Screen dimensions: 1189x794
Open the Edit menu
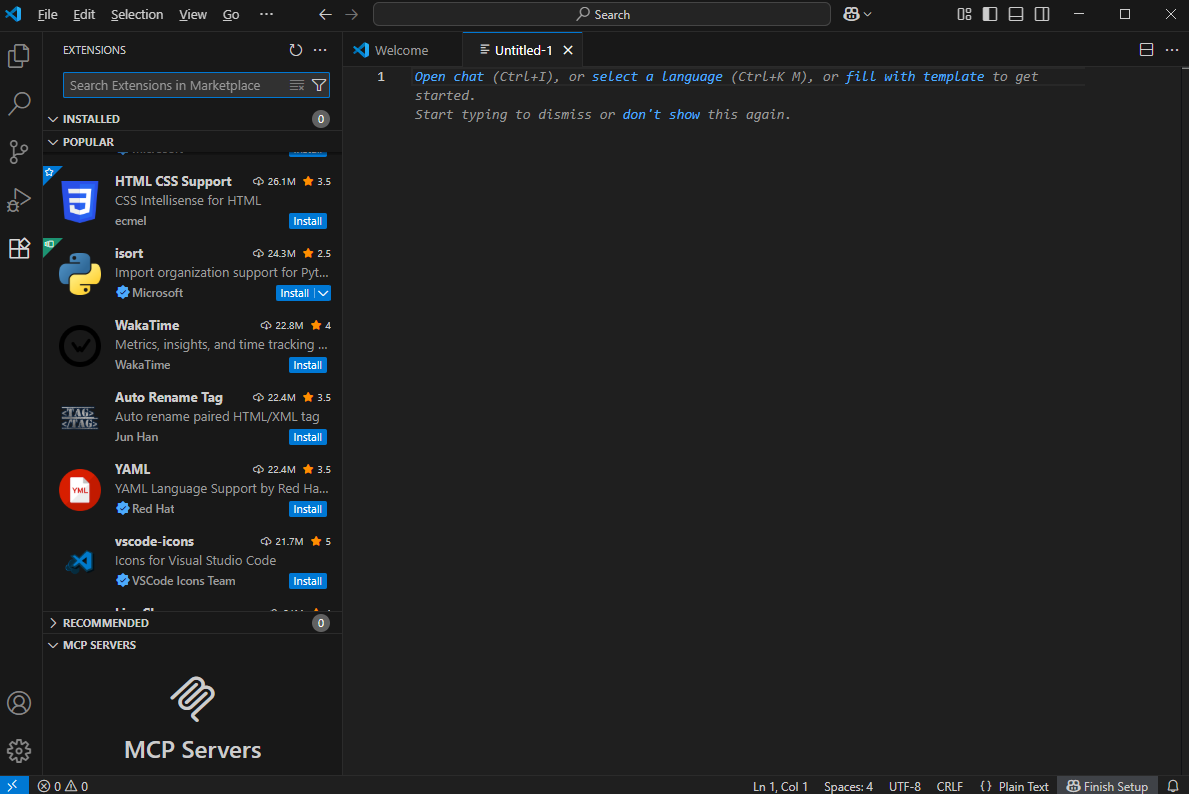84,14
